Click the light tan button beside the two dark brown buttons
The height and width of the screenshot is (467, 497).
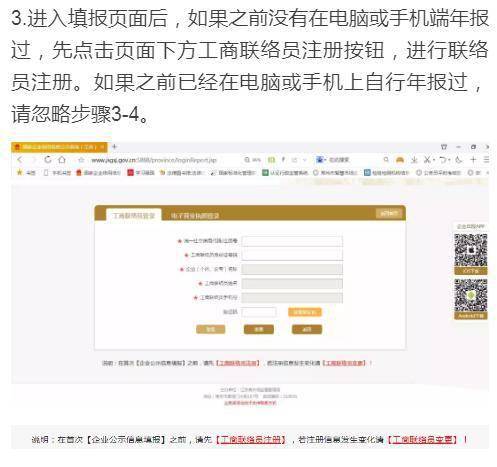[x=211, y=329]
